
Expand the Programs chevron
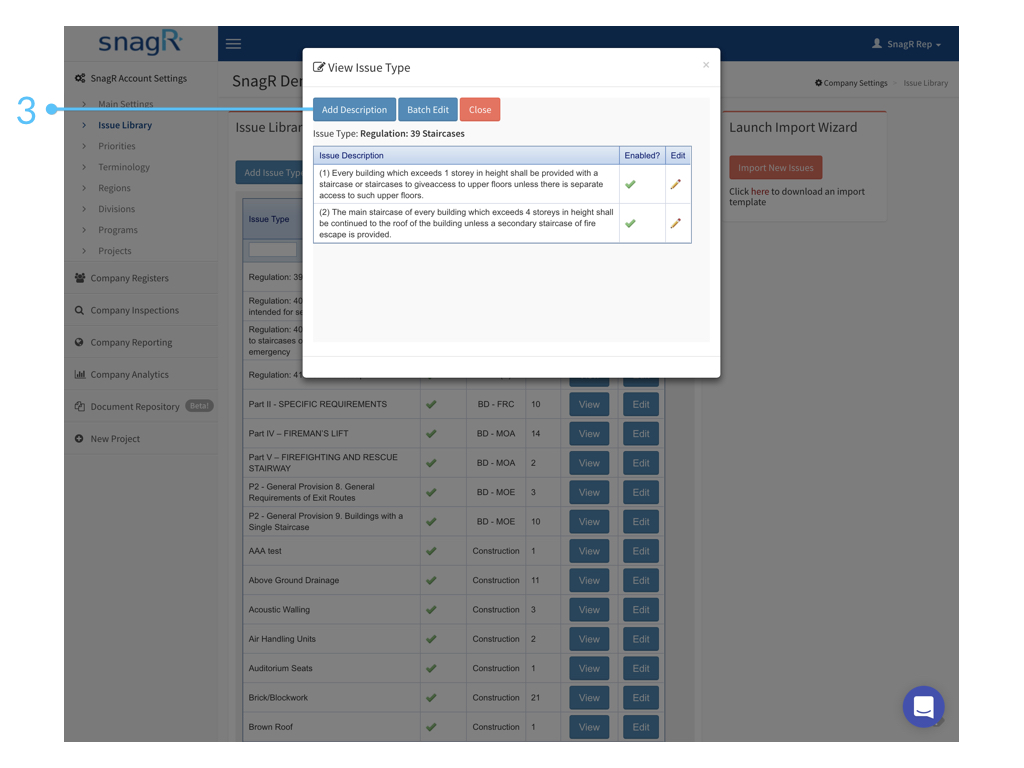[x=84, y=230]
